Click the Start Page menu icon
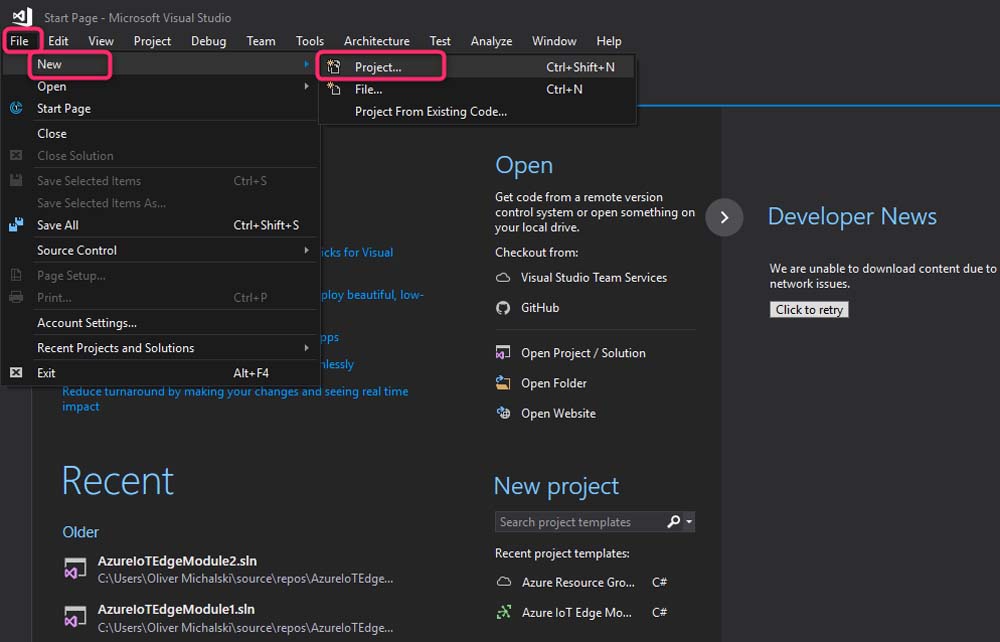Screen dimensions: 1000x642 tap(16, 108)
